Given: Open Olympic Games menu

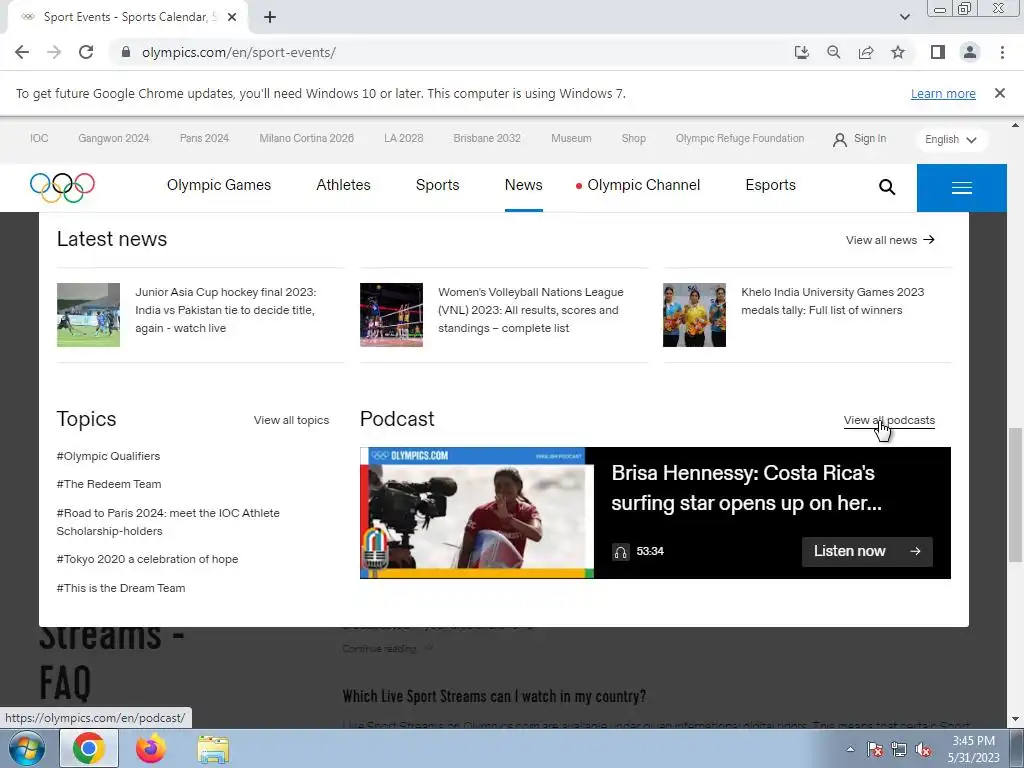Looking at the screenshot, I should (x=219, y=185).
